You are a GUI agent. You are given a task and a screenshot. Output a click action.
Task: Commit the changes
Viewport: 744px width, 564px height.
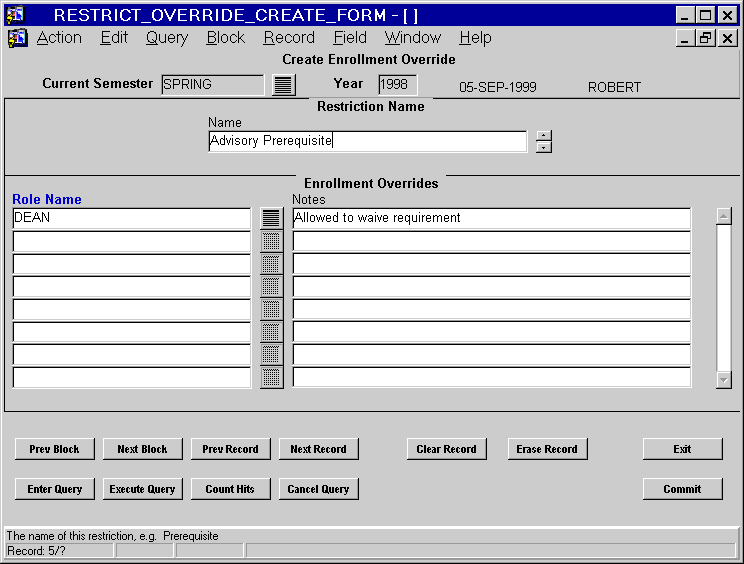(682, 489)
